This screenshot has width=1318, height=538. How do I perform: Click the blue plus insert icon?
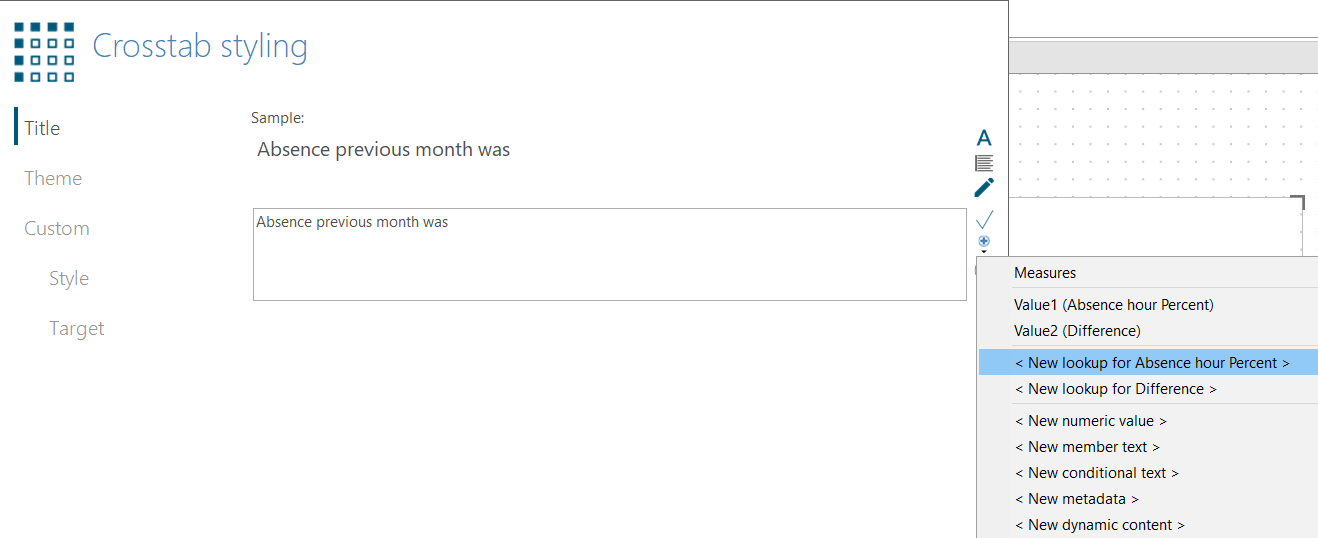[984, 241]
